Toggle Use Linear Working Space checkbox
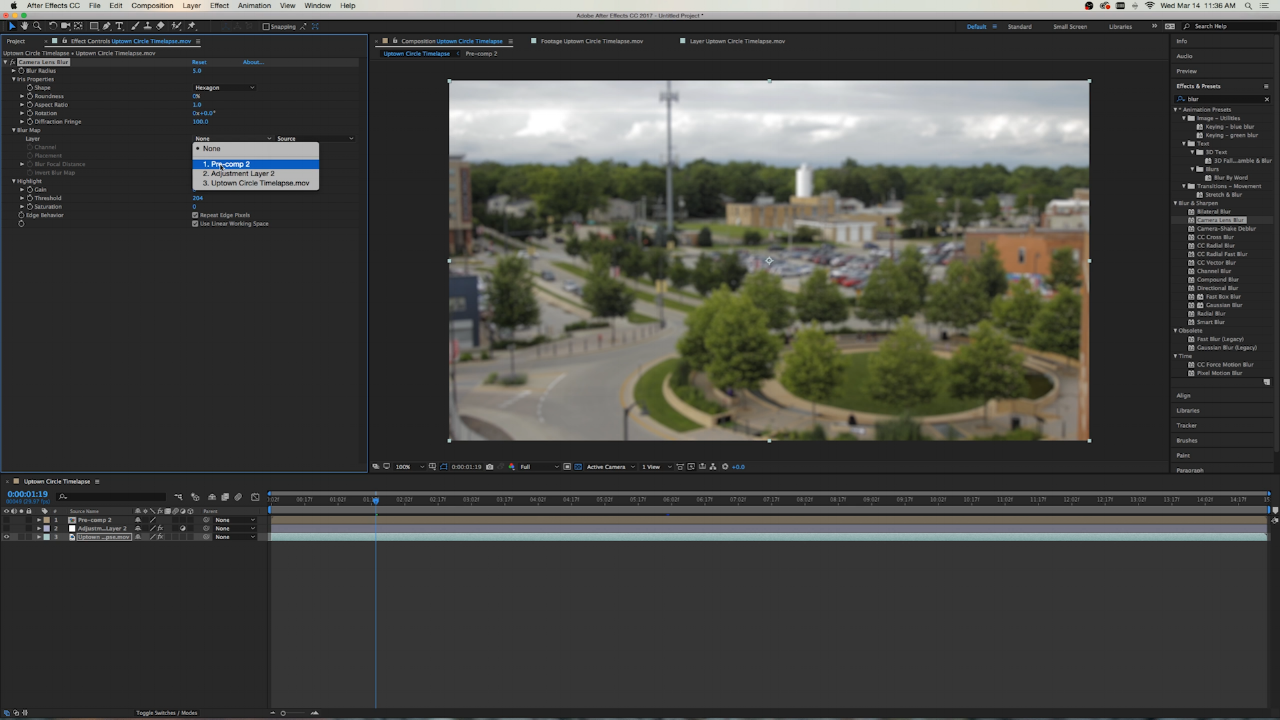Viewport: 1280px width, 720px height. (195, 223)
